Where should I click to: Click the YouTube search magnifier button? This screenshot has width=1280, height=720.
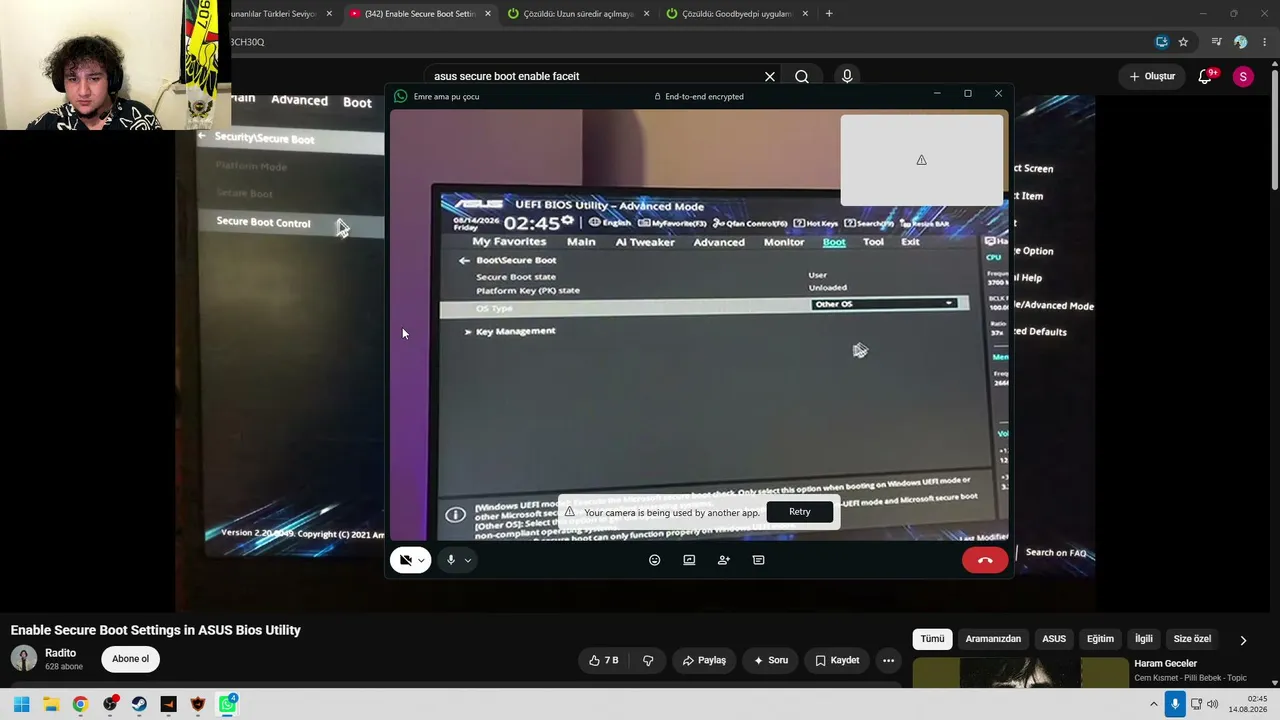pyautogui.click(x=802, y=76)
